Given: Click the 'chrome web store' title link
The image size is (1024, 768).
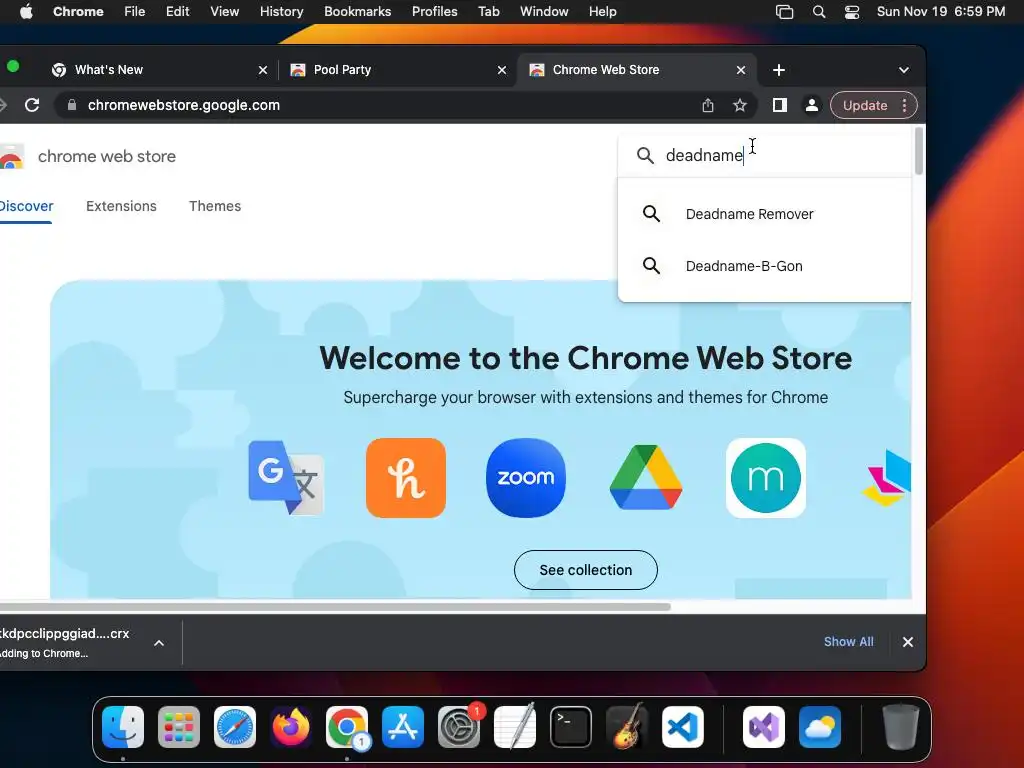Looking at the screenshot, I should [106, 157].
